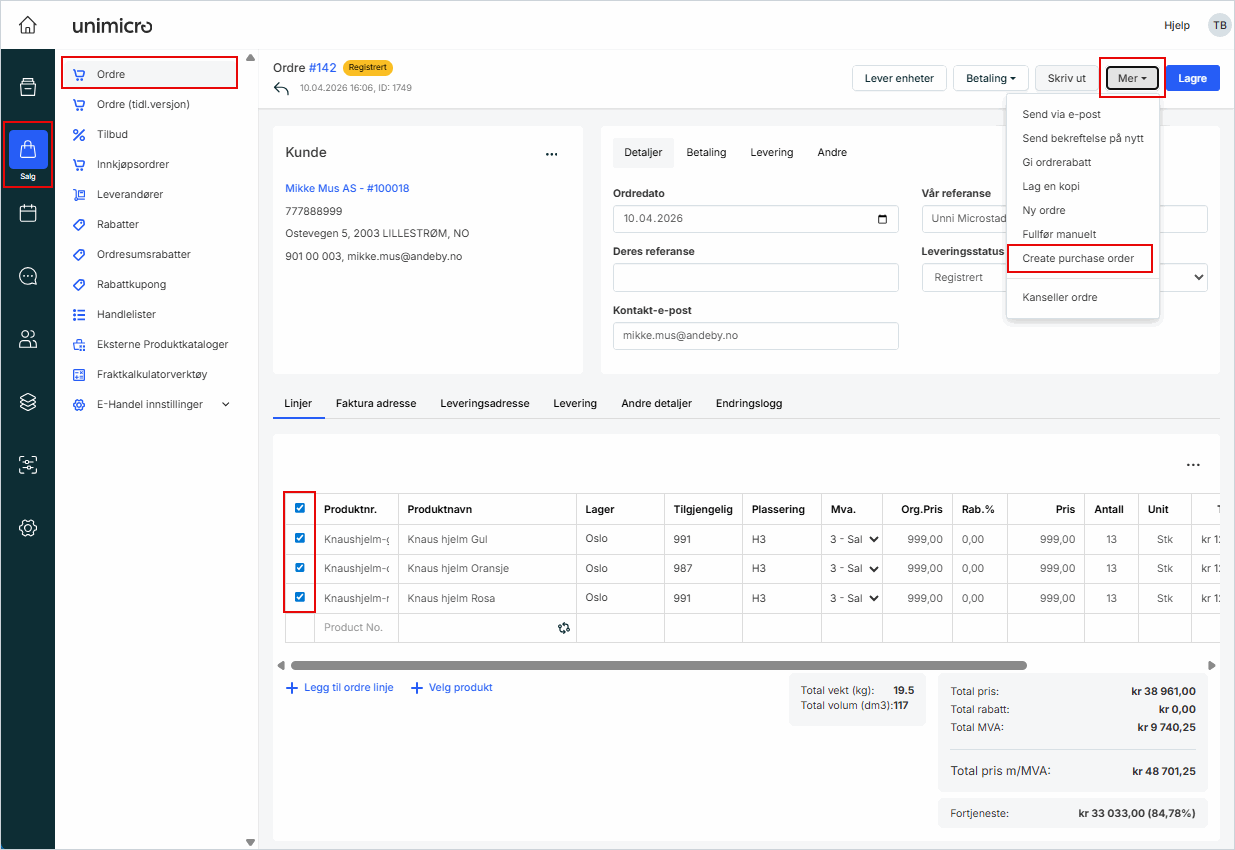Open customer link Mikke Mus AS - #100018
The image size is (1235, 850).
347,188
